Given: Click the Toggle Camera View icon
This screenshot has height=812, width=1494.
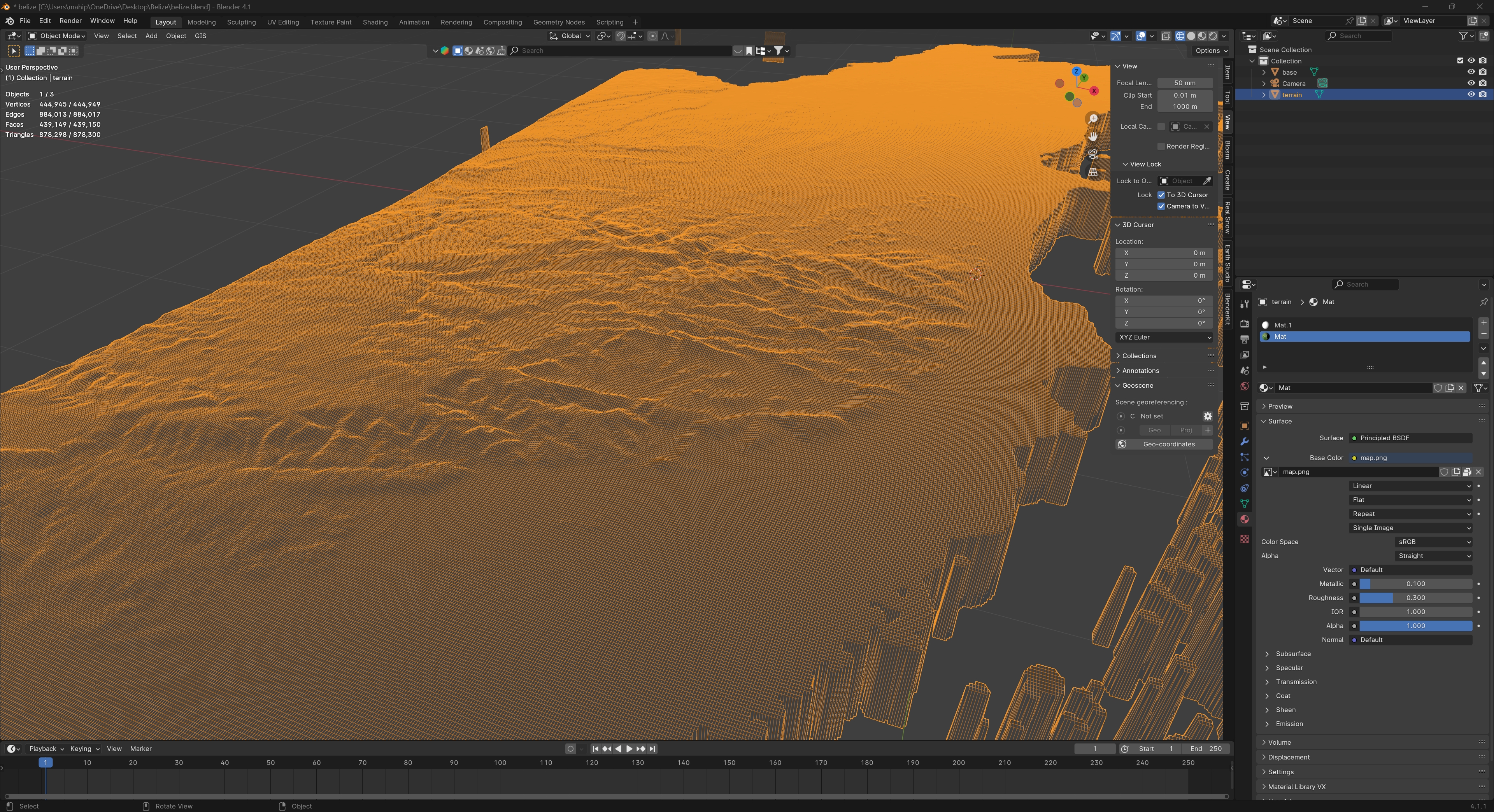Looking at the screenshot, I should [x=1092, y=154].
